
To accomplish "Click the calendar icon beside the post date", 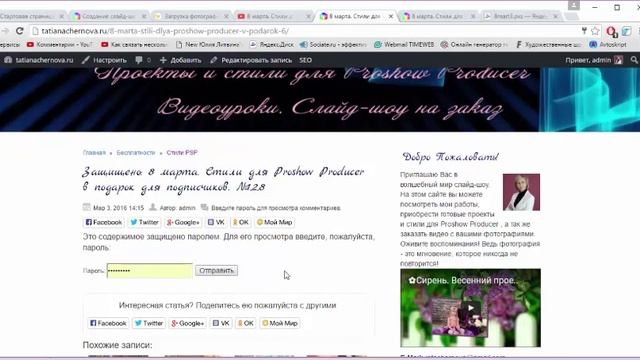I will [87, 207].
